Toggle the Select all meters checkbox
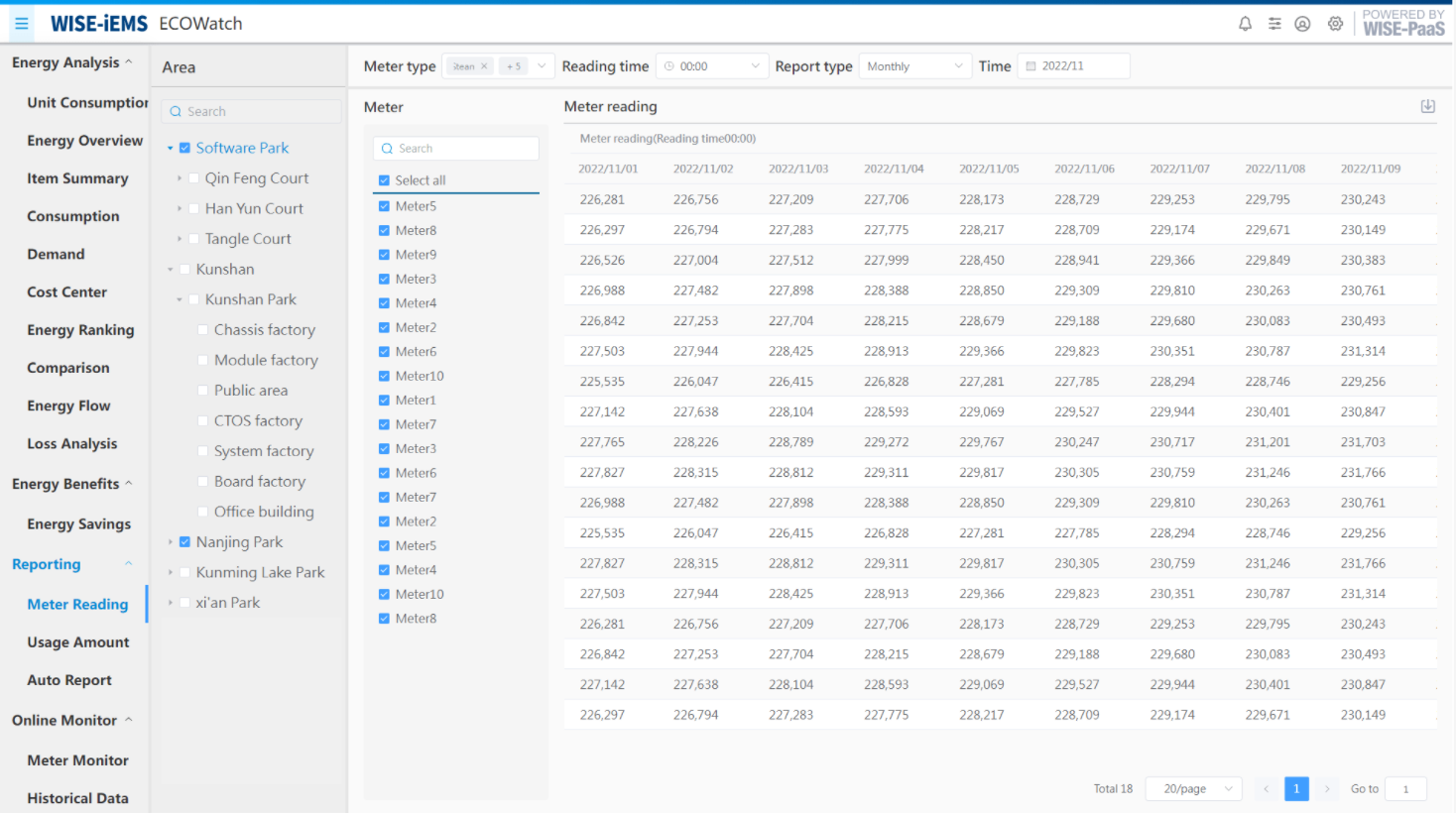The image size is (1456, 813). tap(384, 180)
